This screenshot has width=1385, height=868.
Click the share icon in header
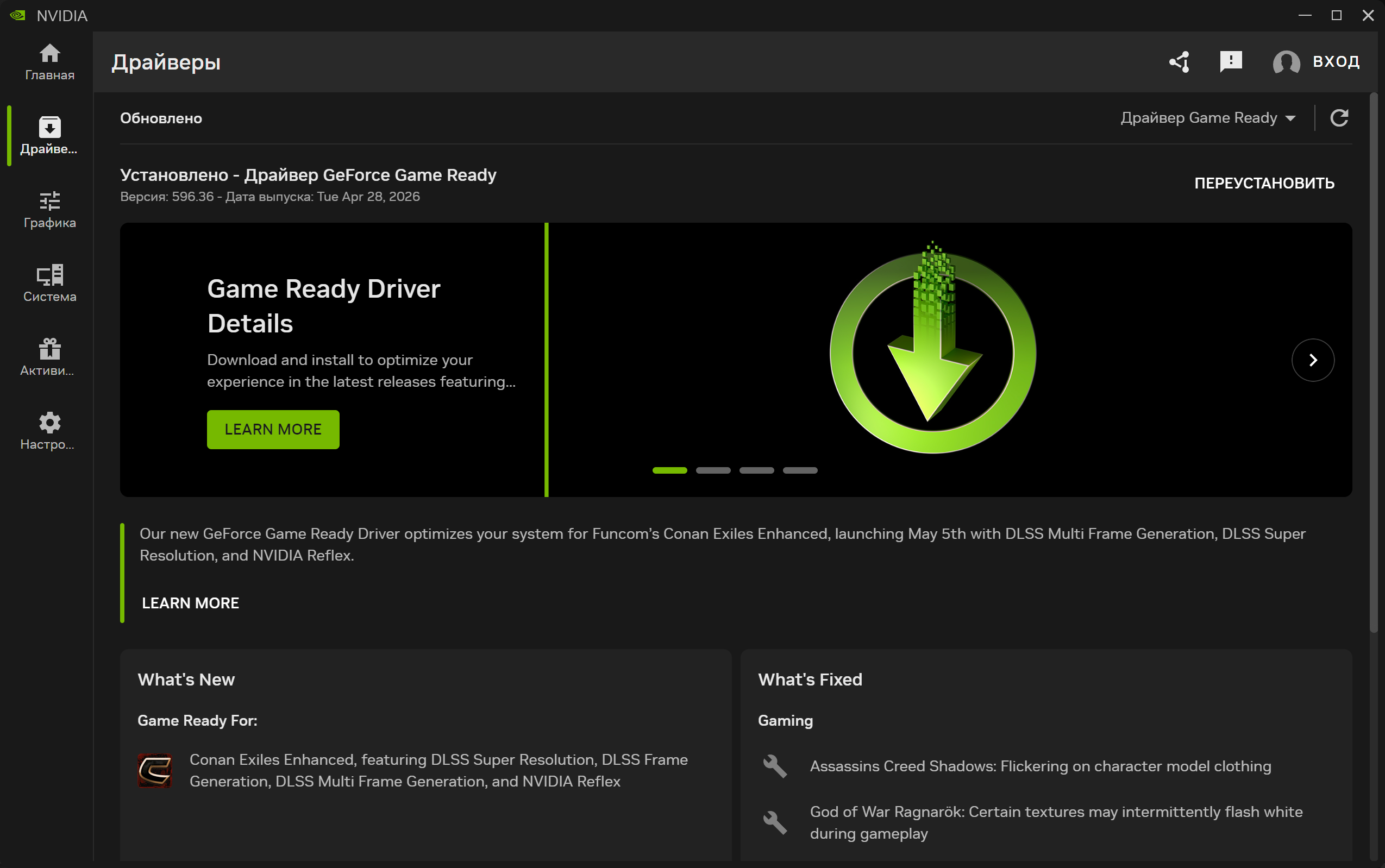click(x=1180, y=61)
